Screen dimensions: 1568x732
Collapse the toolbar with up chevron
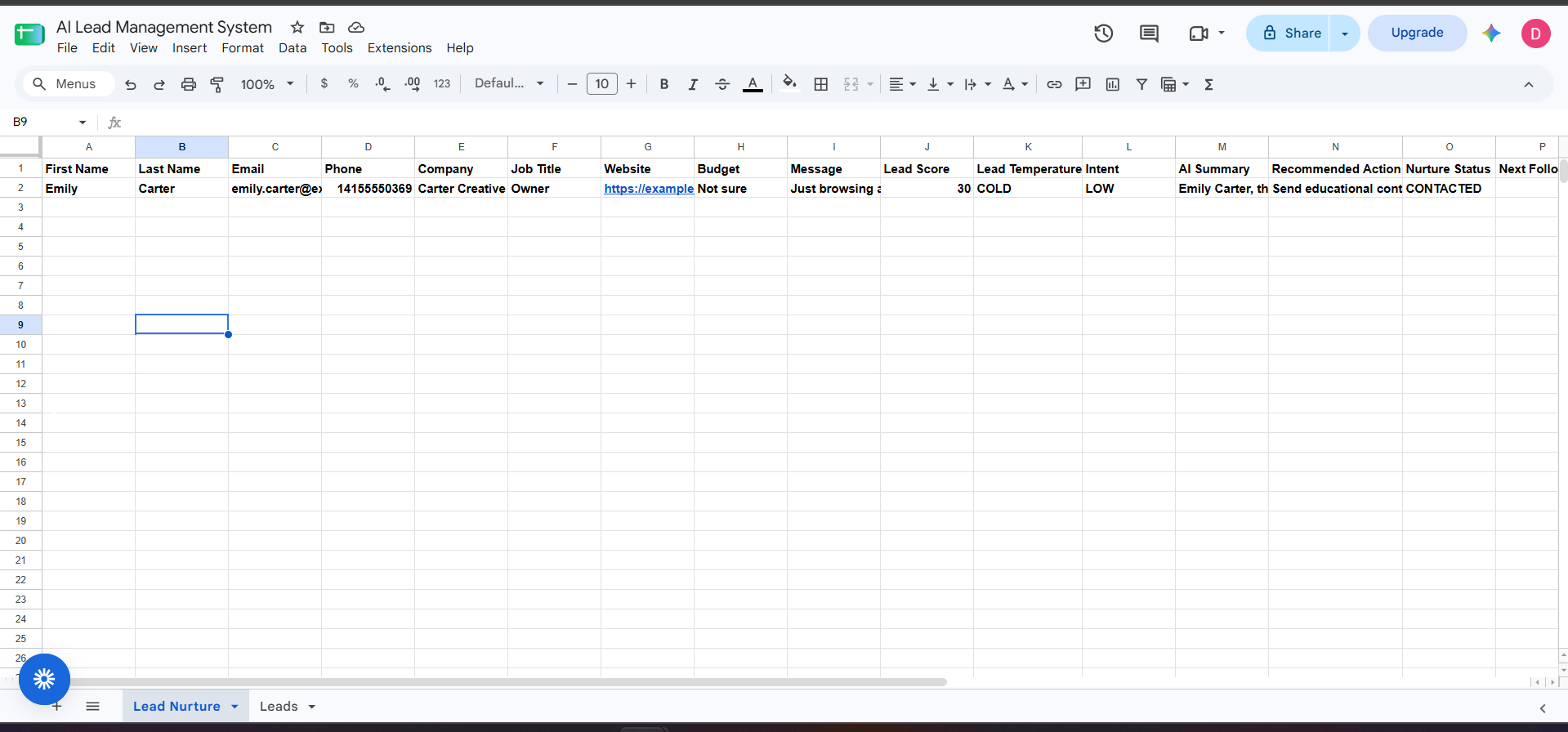click(x=1529, y=84)
